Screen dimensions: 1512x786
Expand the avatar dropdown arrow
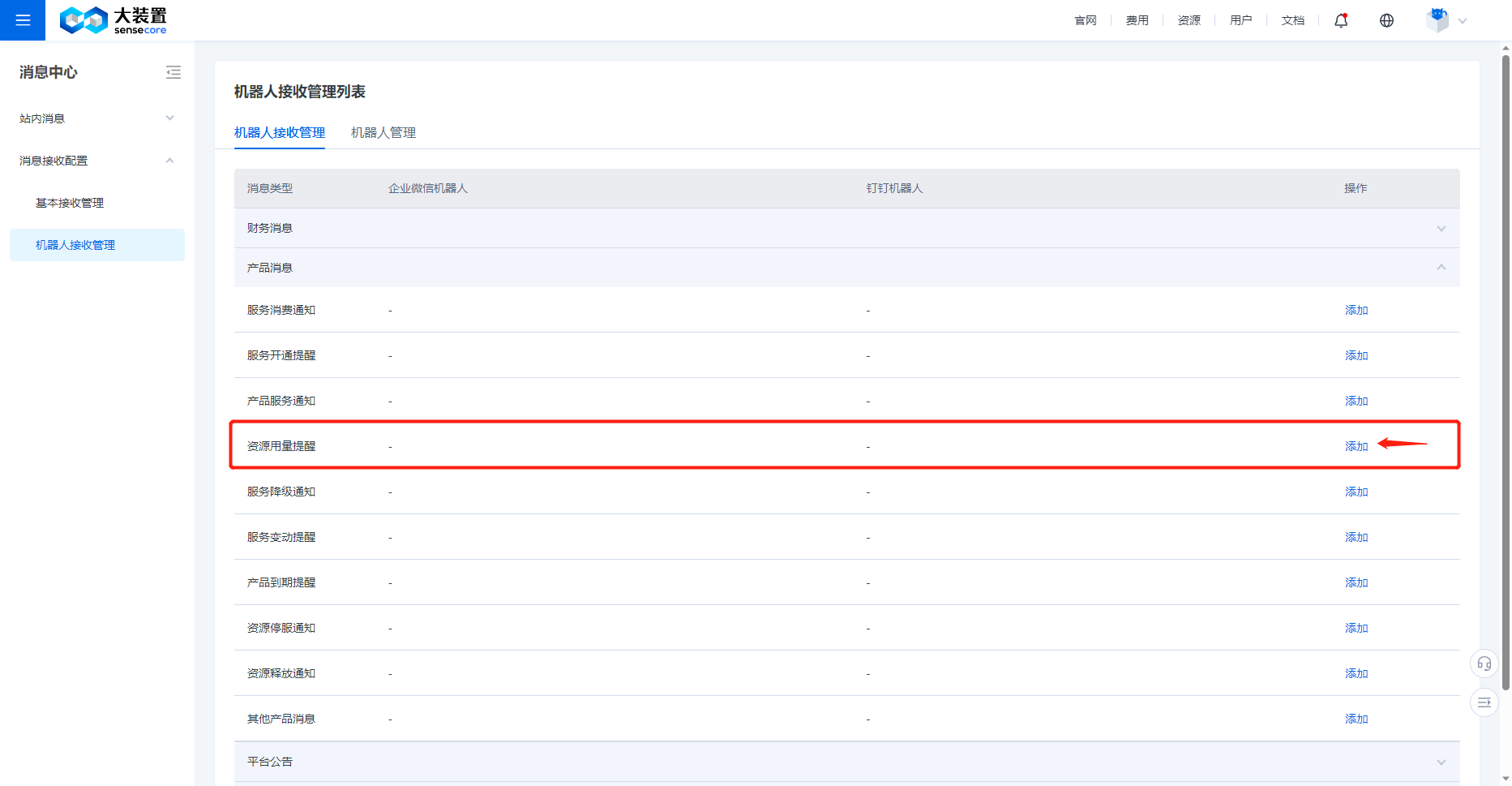point(1463,21)
